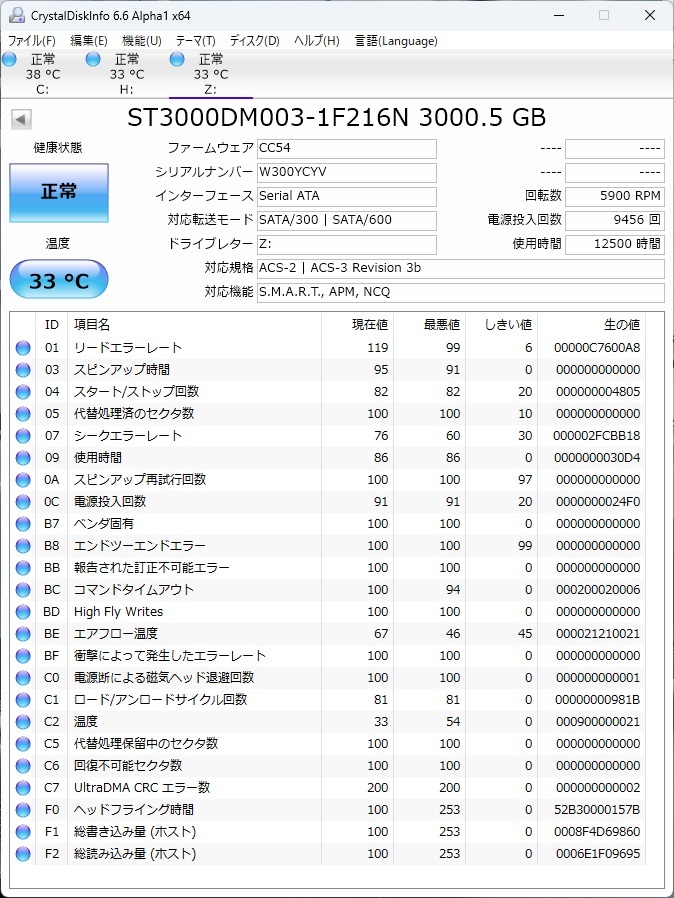The width and height of the screenshot is (674, 898).
Task: Click raw value 00000C7600A8
Action: 597,348
